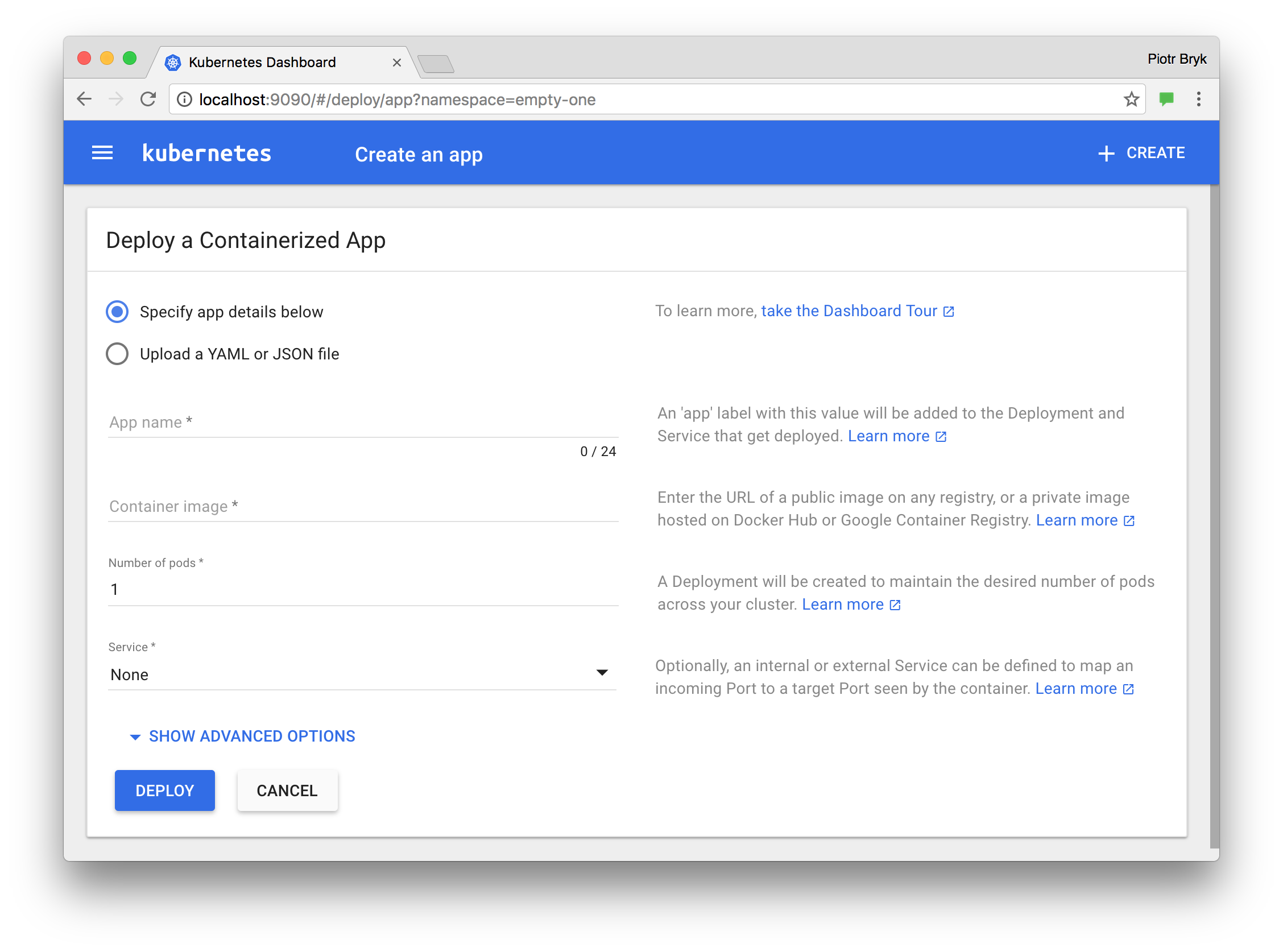
Task: Select 'Specify app details below' radio button
Action: (x=118, y=311)
